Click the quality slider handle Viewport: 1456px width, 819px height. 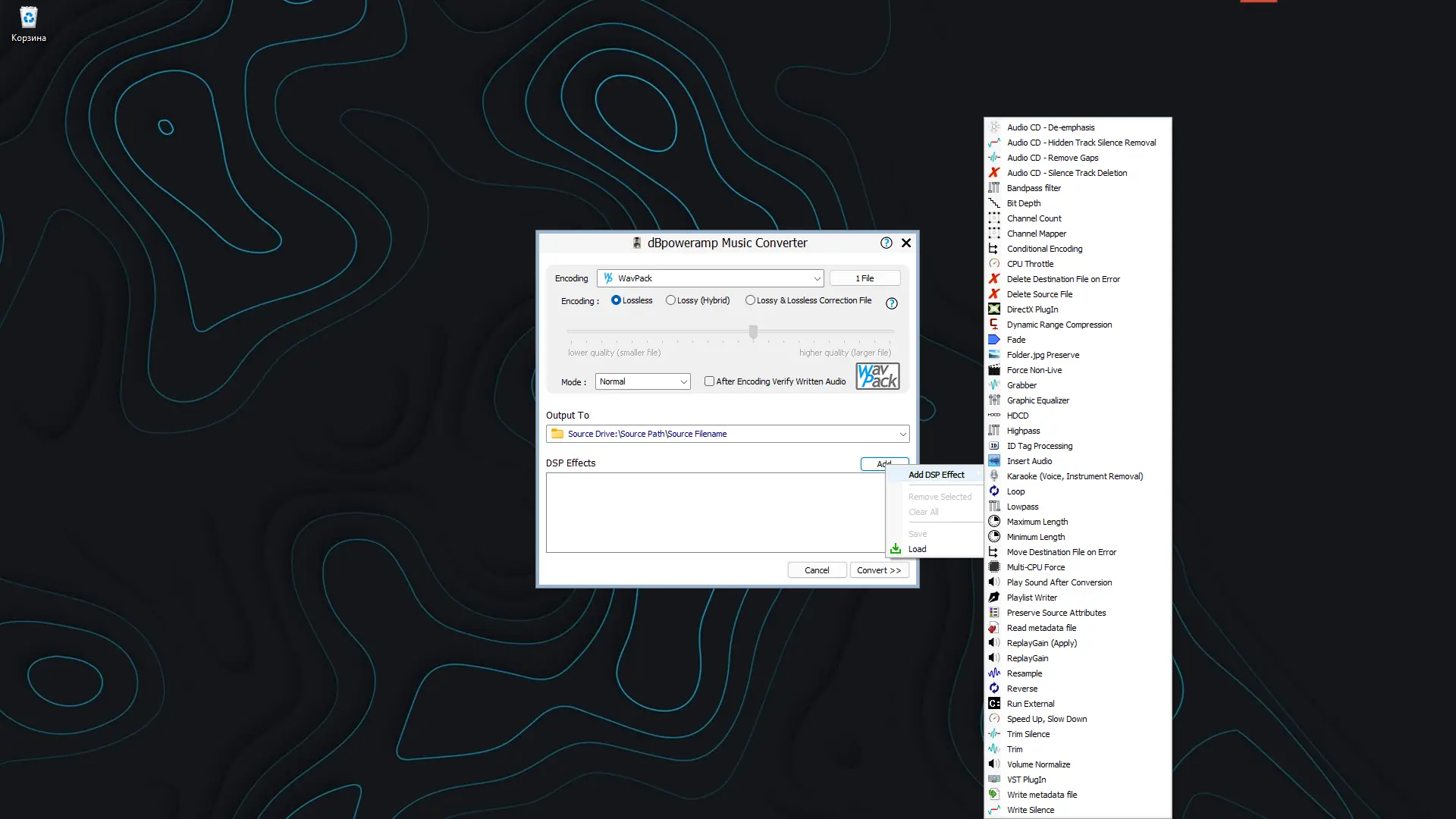coord(753,332)
